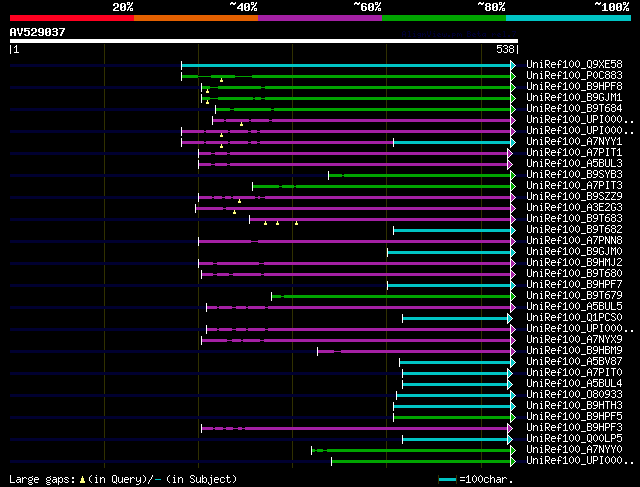
Task: Open the hit UniRef100_B9HBM9
Action: 574,351
